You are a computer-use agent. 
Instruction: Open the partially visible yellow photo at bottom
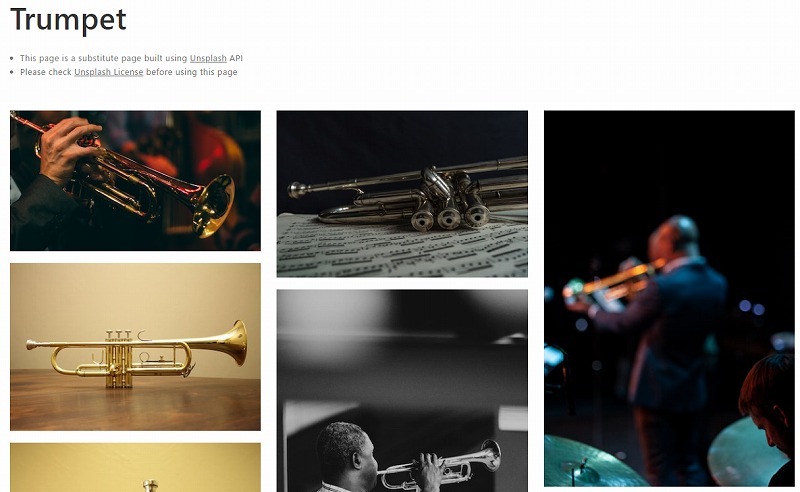135,468
